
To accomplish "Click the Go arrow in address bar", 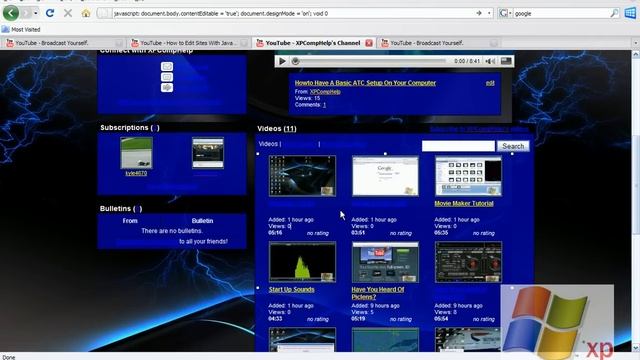I will coord(479,13).
